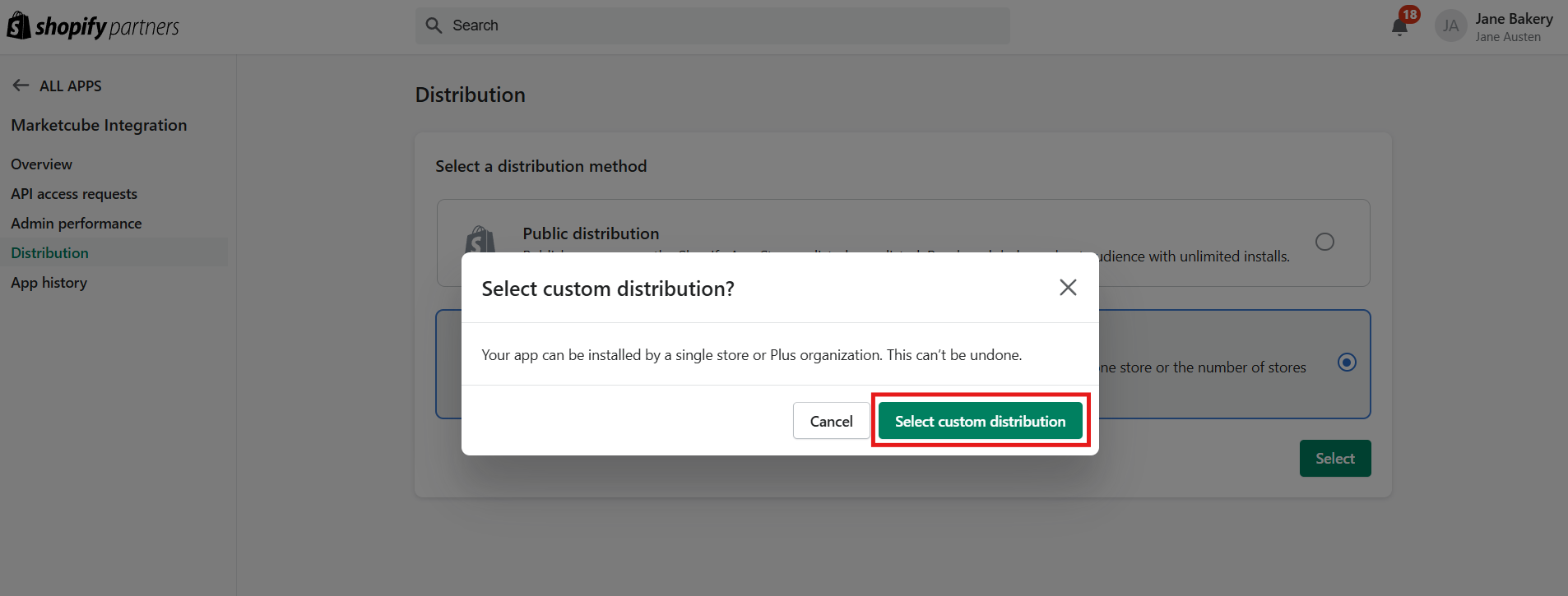Click the Public distribution title
1568x596 pixels.
tap(591, 233)
